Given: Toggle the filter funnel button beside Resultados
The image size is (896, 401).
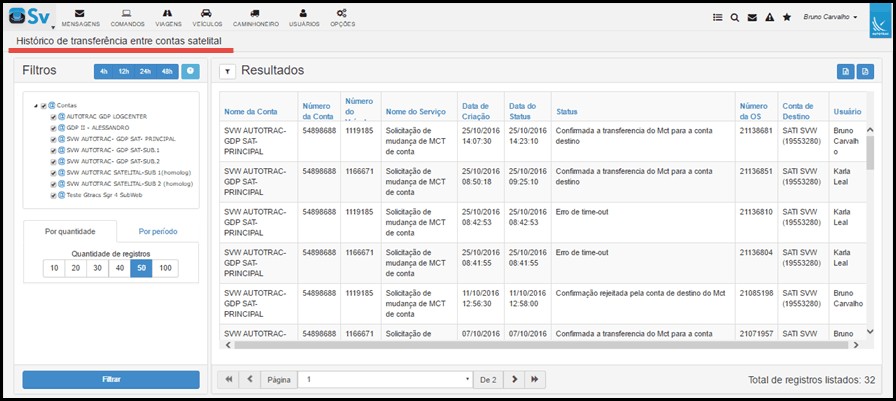Looking at the screenshot, I should (227, 71).
